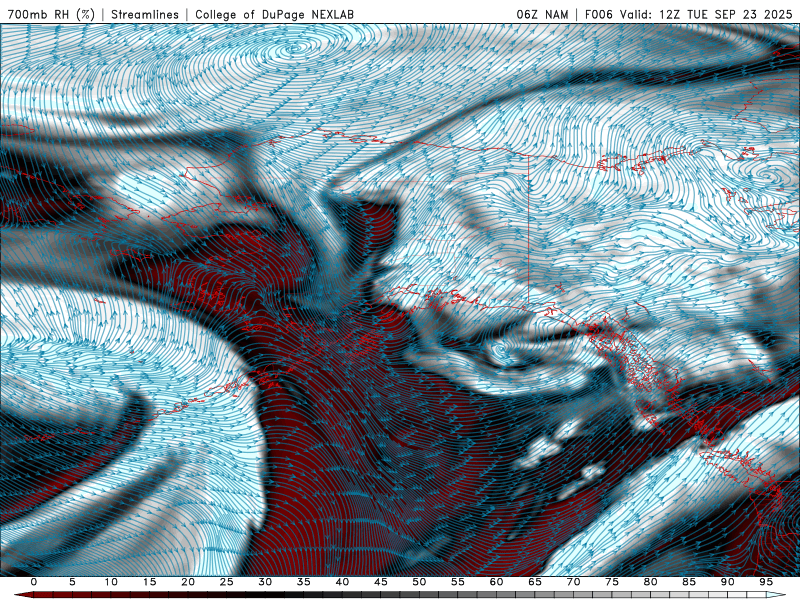
Task: Click the streamline vortex near the right map edge
Action: pyautogui.click(x=768, y=175)
